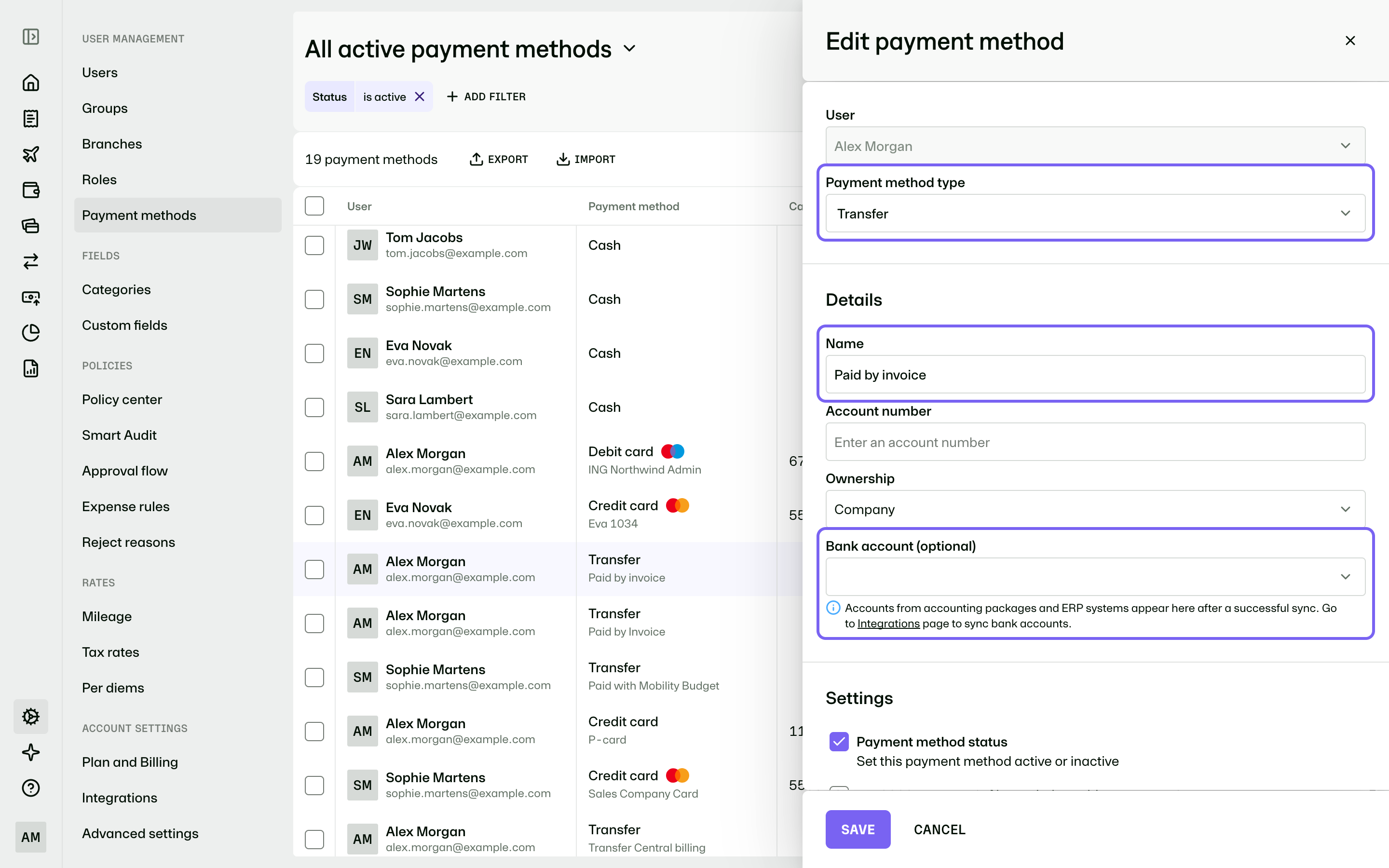Toggle the sidebar collapse icon
This screenshot has width=1389, height=868.
pos(31,37)
